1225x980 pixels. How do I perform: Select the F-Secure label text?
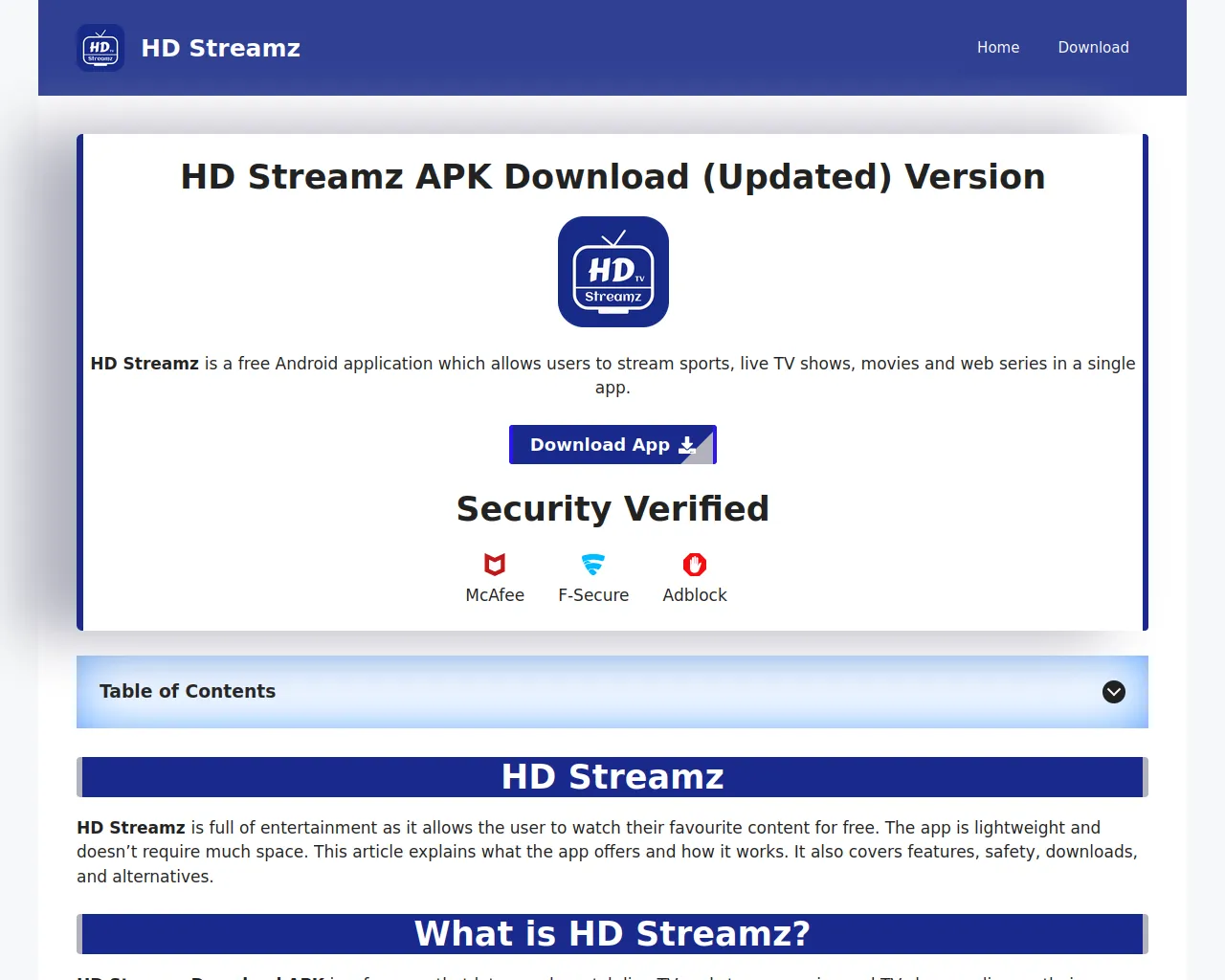[x=593, y=595]
